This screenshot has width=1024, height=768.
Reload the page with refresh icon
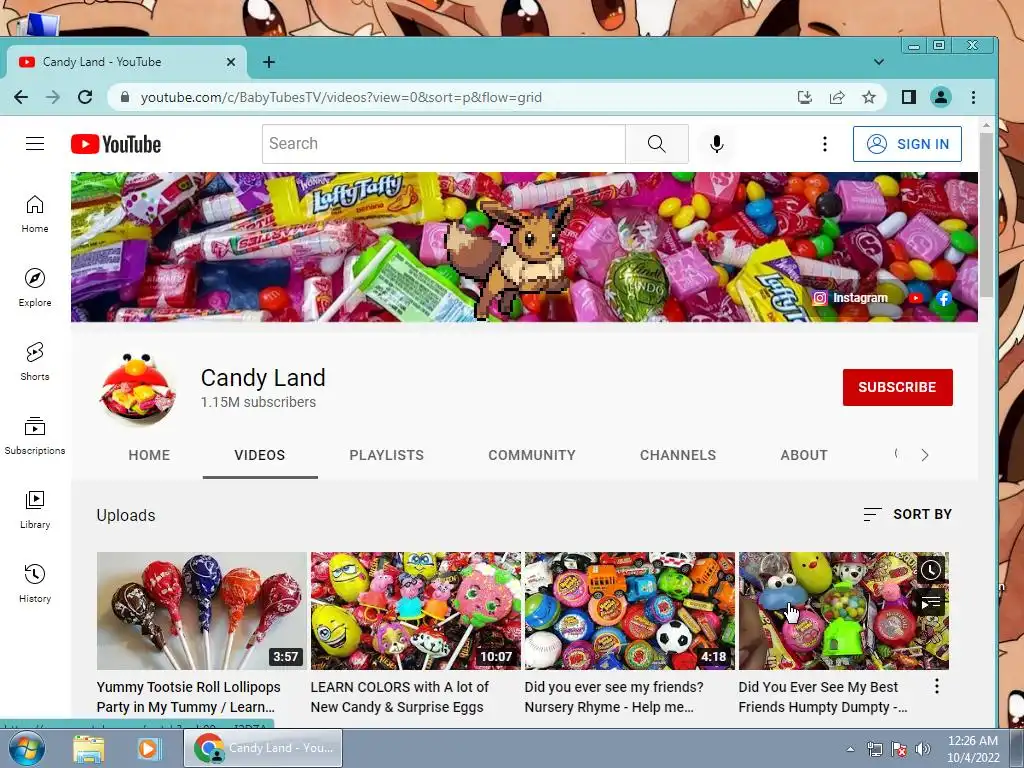[x=85, y=97]
